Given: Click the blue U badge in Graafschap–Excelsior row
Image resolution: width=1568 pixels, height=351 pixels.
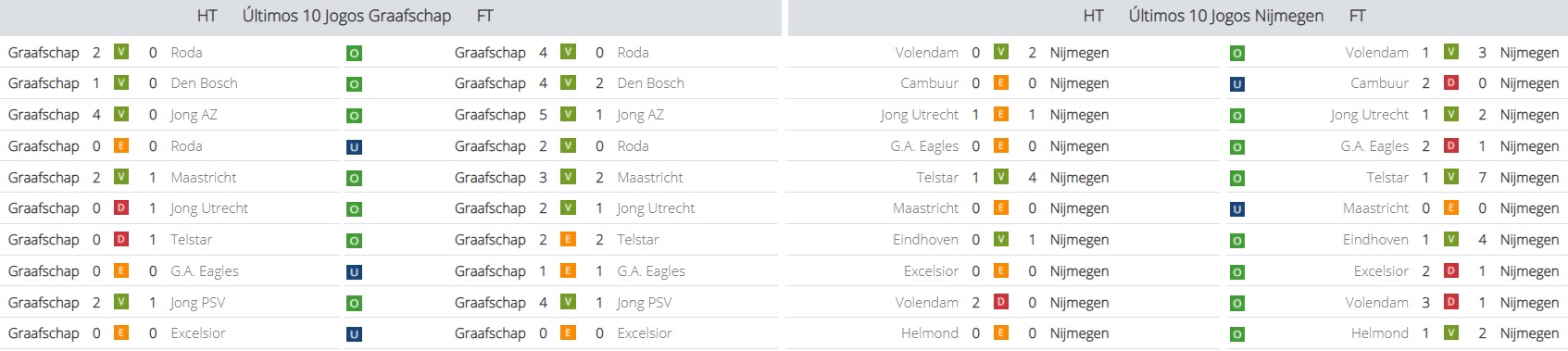Looking at the screenshot, I should (x=354, y=334).
